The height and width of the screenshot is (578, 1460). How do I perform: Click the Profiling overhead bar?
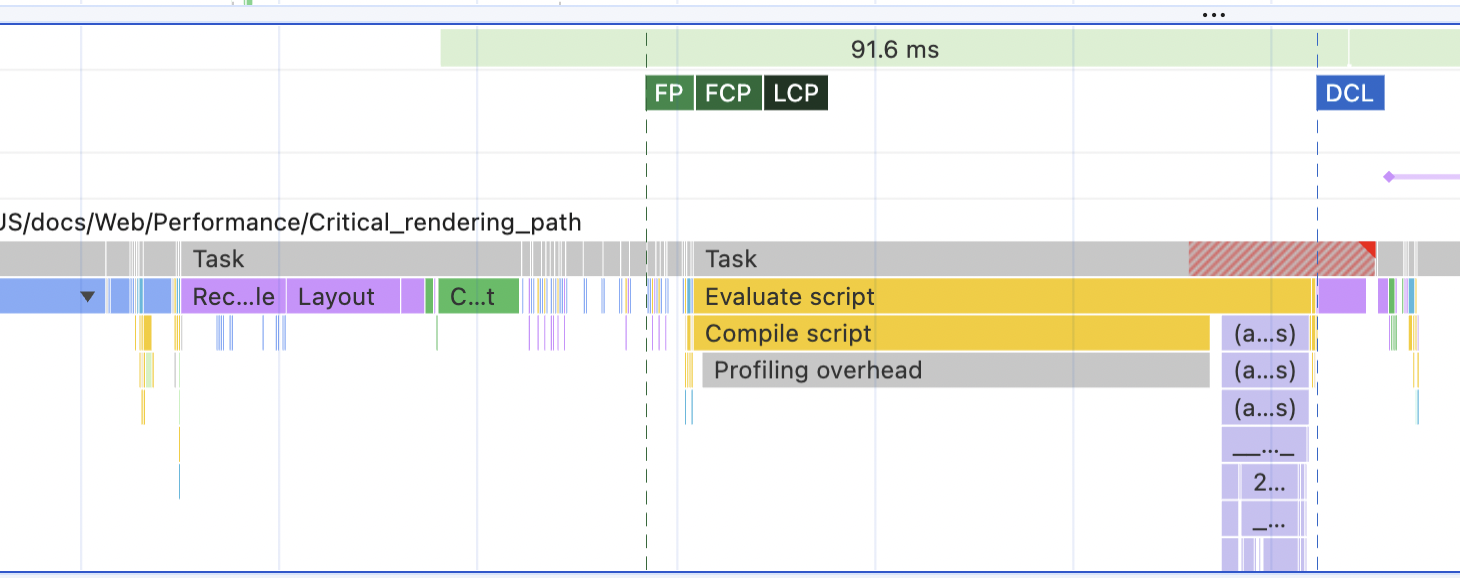pos(955,371)
